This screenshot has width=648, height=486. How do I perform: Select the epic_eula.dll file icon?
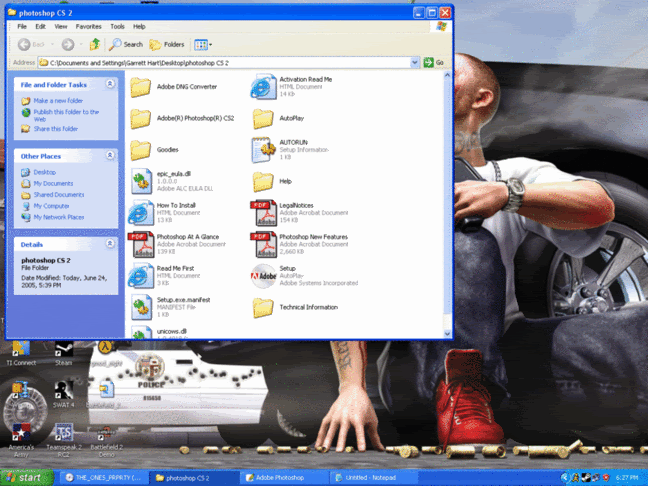pyautogui.click(x=141, y=181)
